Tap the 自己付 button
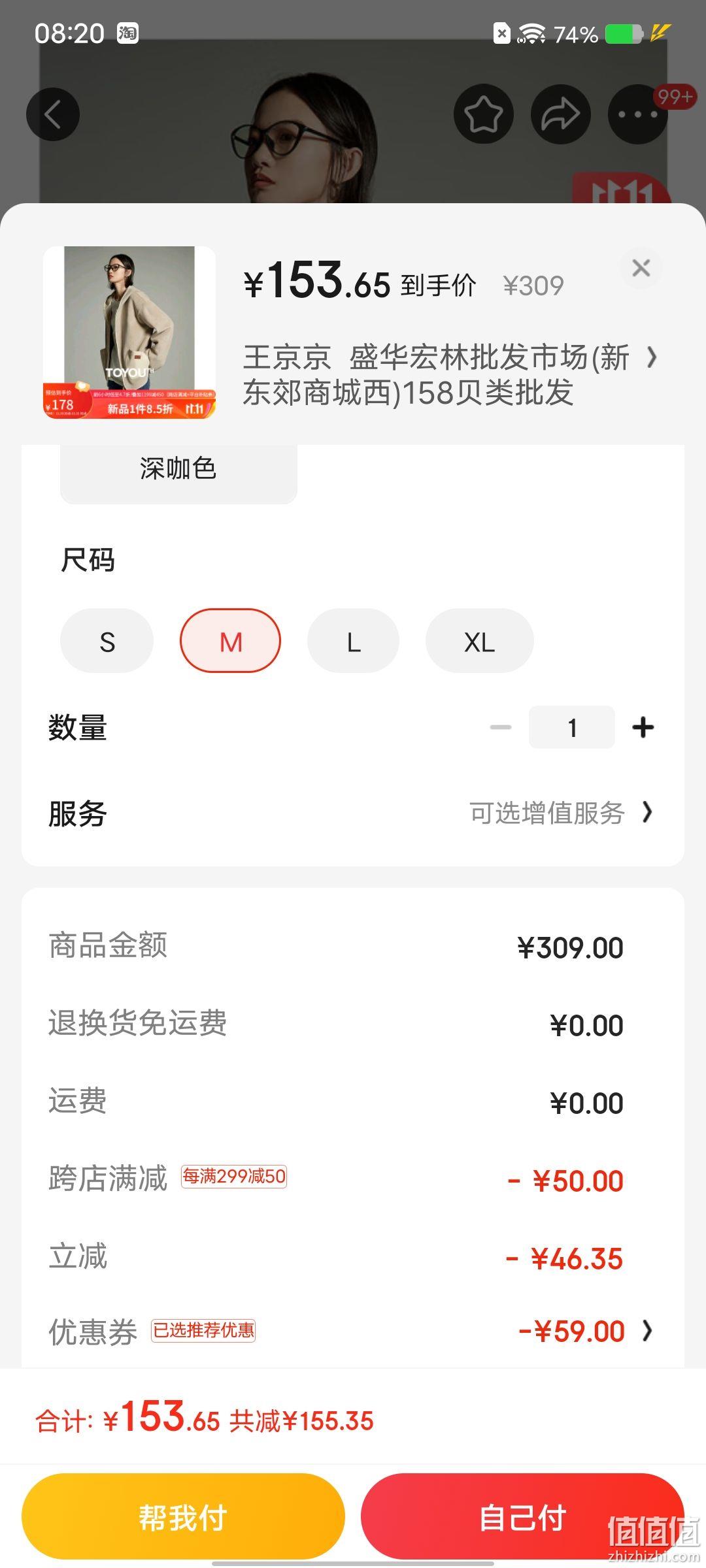The image size is (706, 1568). (x=522, y=1516)
